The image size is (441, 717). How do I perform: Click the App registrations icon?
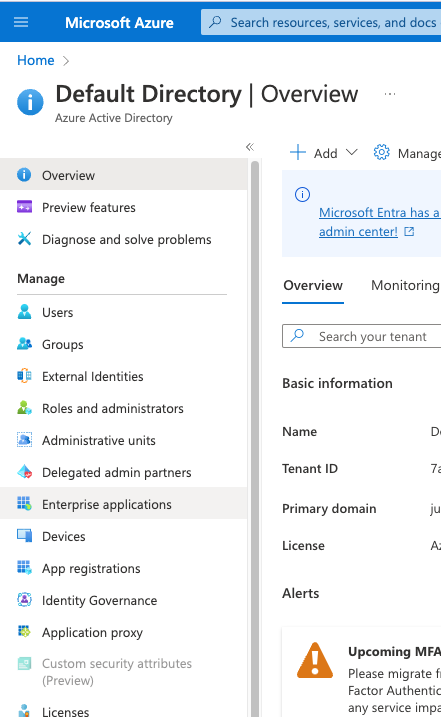(24, 568)
